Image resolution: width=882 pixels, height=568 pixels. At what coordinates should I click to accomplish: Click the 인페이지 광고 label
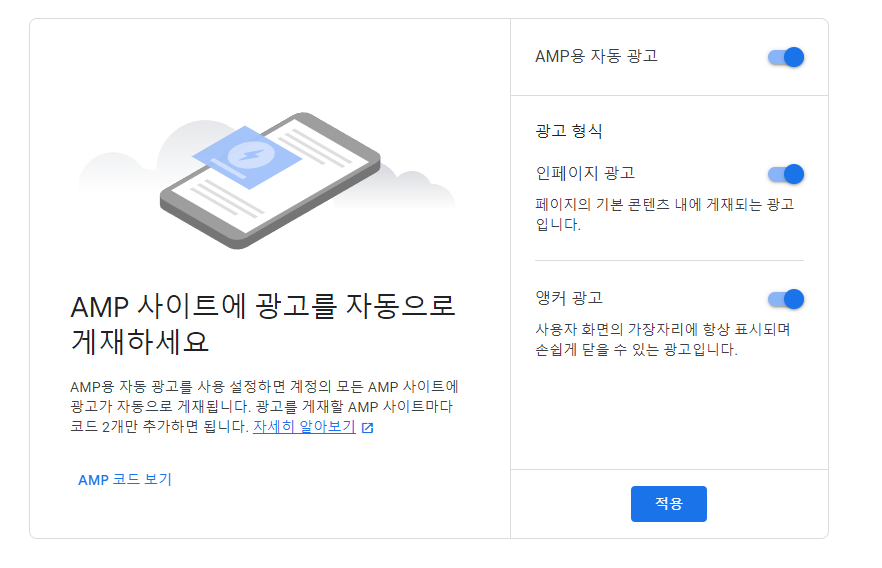pyautogui.click(x=585, y=173)
